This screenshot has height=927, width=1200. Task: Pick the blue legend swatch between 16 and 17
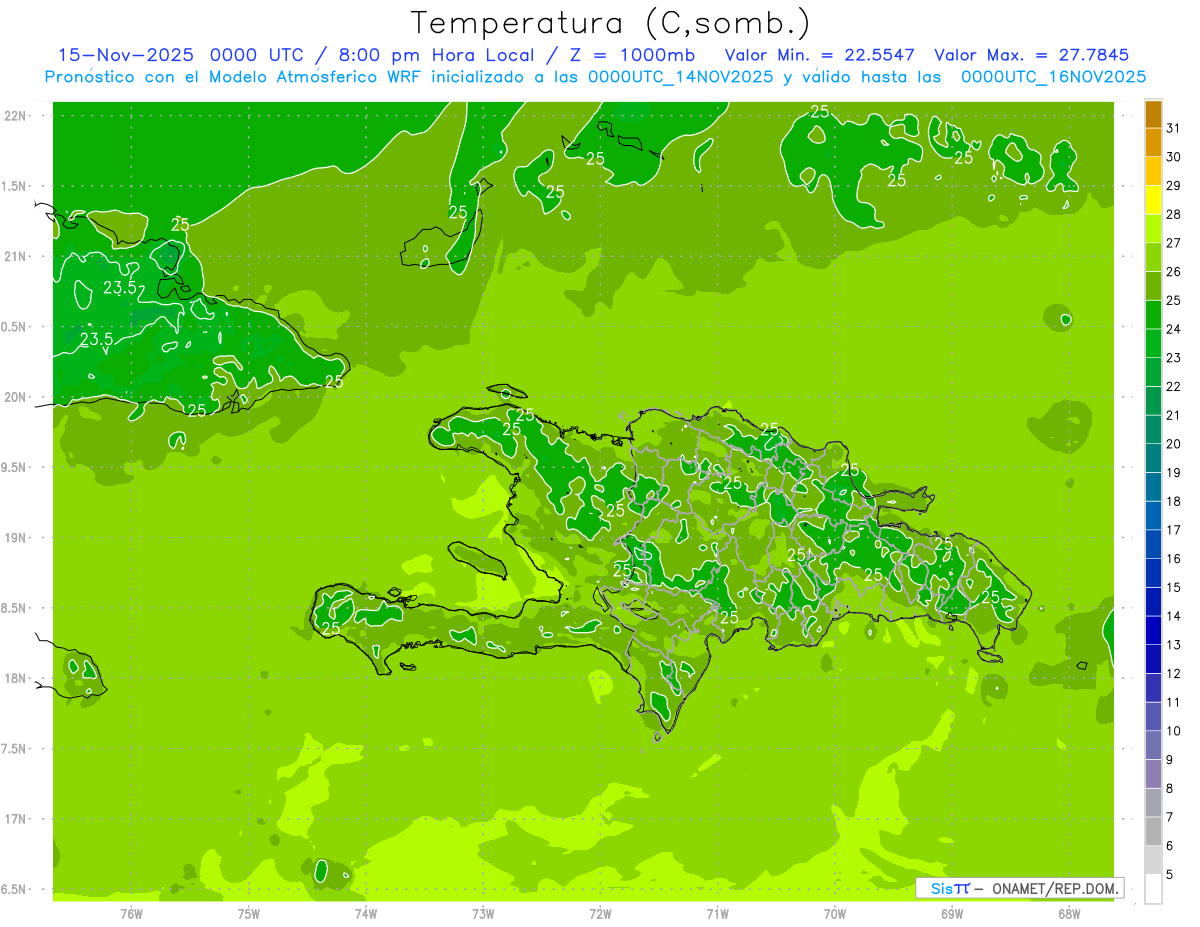pos(1153,544)
